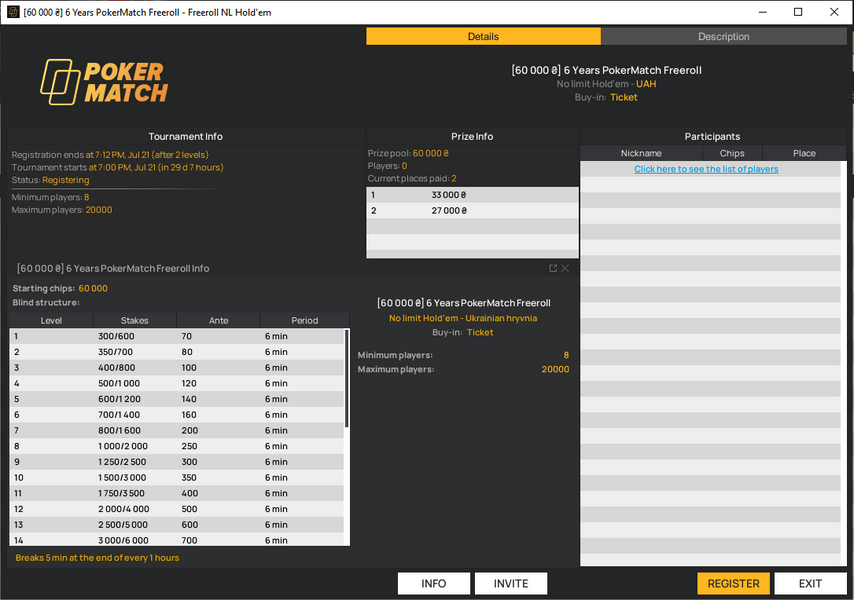The width and height of the screenshot is (854, 600).
Task: Select second place prize row 27 000
Action: 472,211
